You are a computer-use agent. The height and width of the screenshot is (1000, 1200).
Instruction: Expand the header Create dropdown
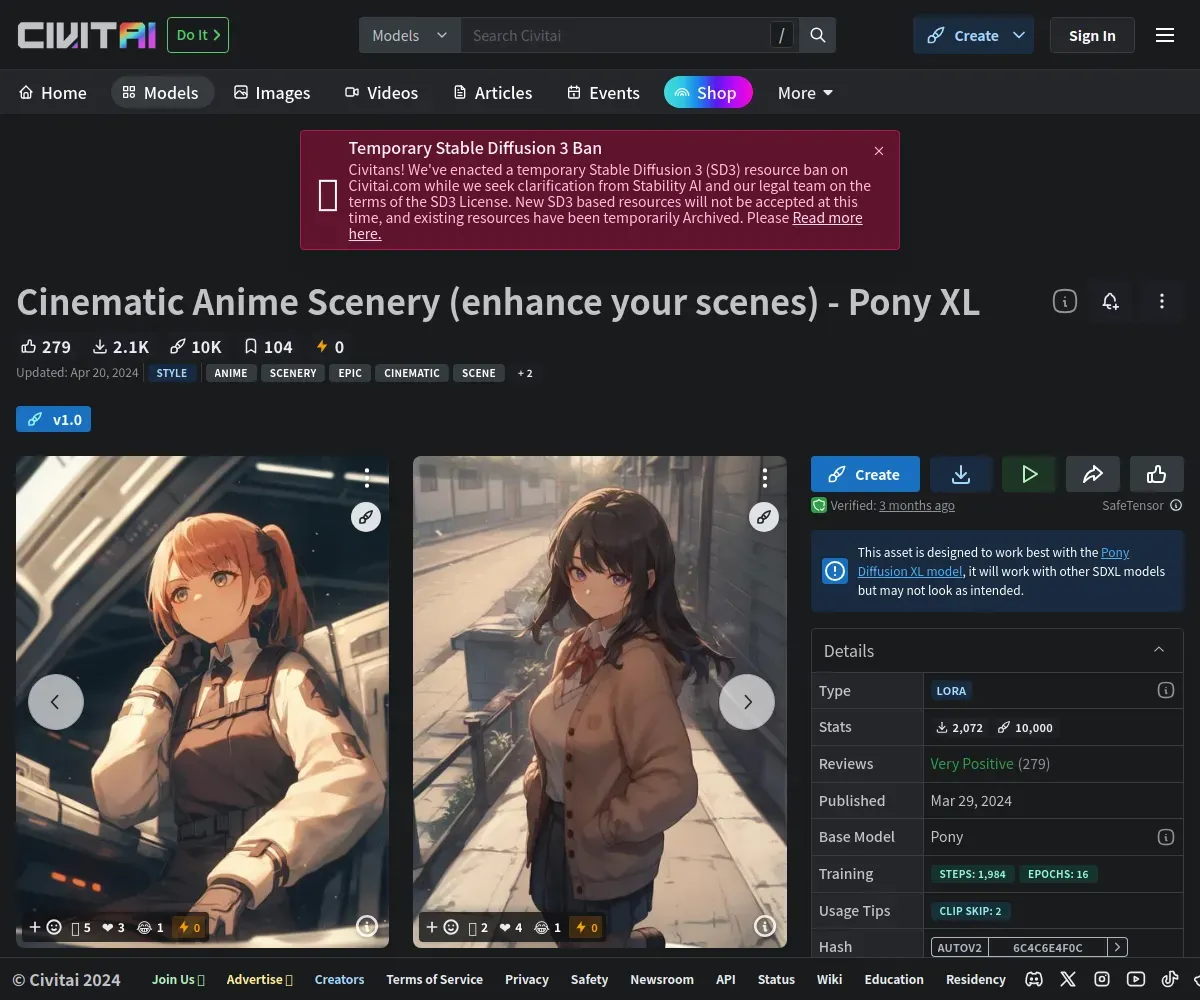tap(1019, 35)
